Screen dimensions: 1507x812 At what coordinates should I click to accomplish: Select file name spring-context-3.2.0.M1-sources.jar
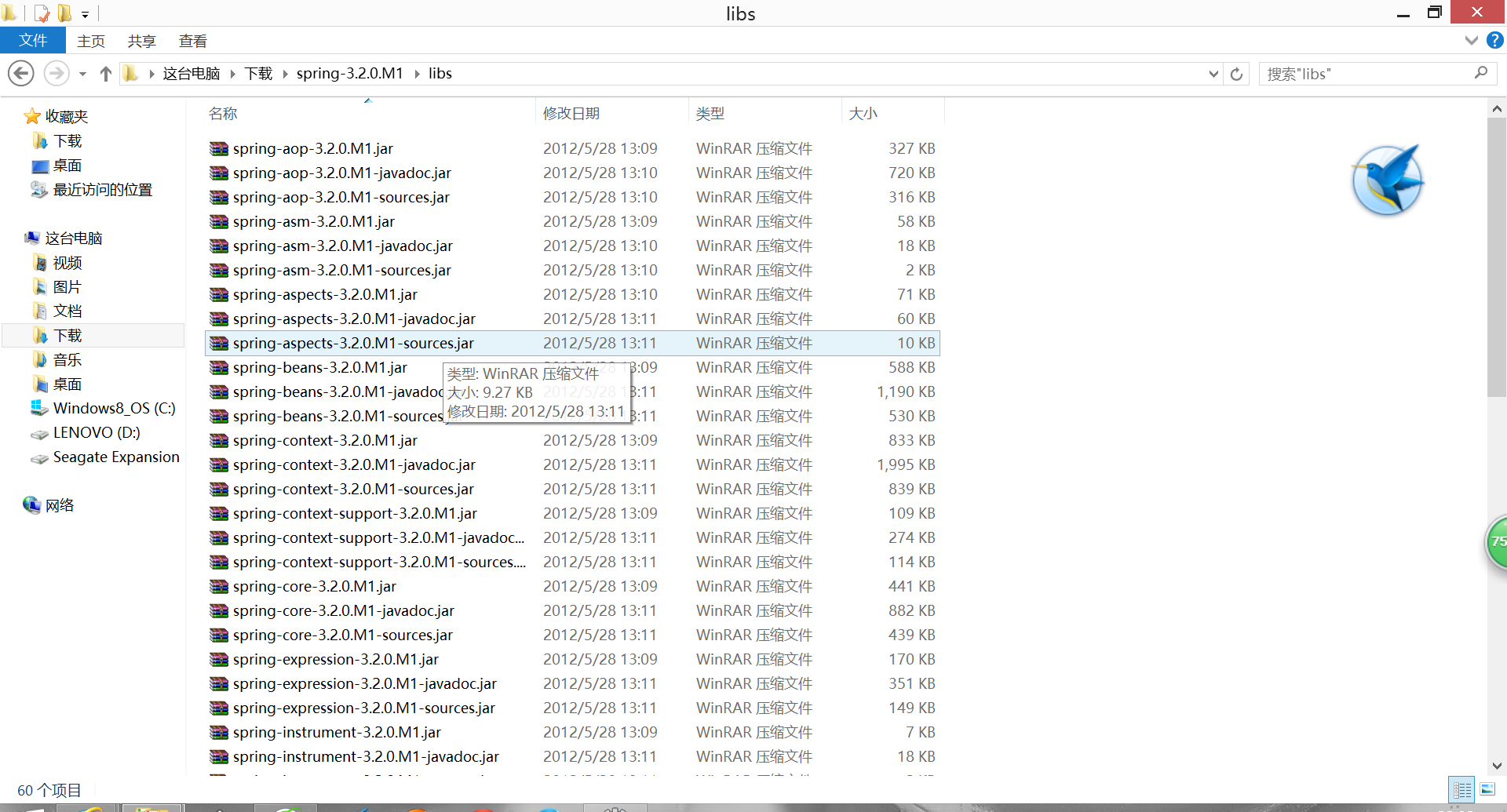(x=353, y=490)
